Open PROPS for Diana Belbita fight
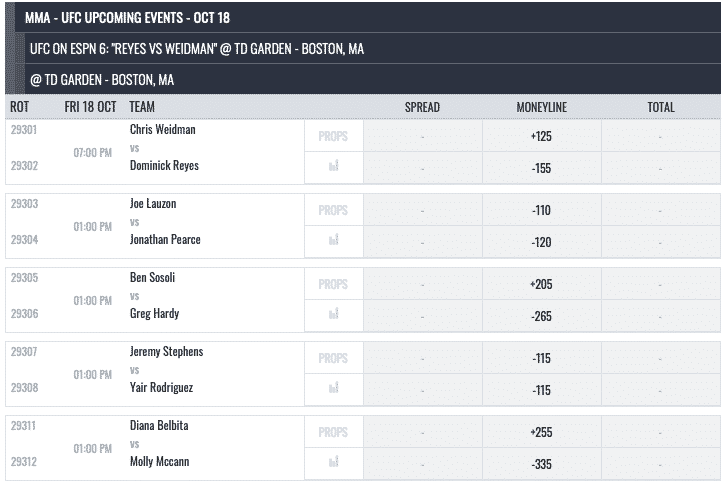The image size is (726, 487). pos(333,432)
